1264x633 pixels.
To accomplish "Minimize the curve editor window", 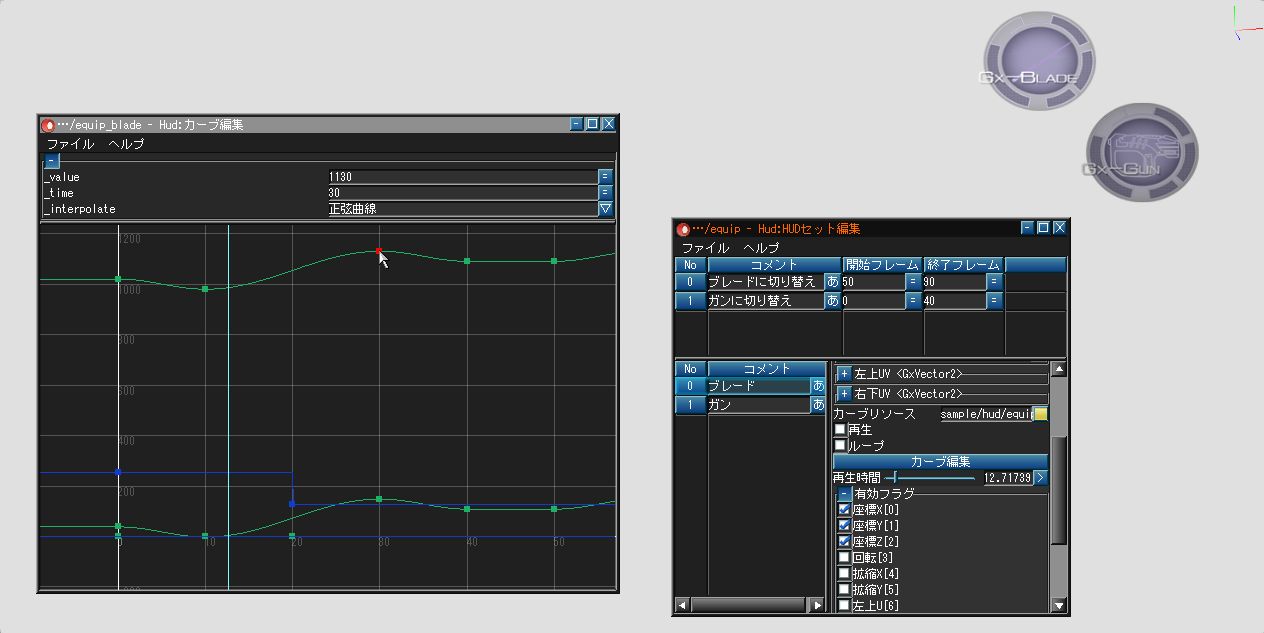I will (576, 124).
